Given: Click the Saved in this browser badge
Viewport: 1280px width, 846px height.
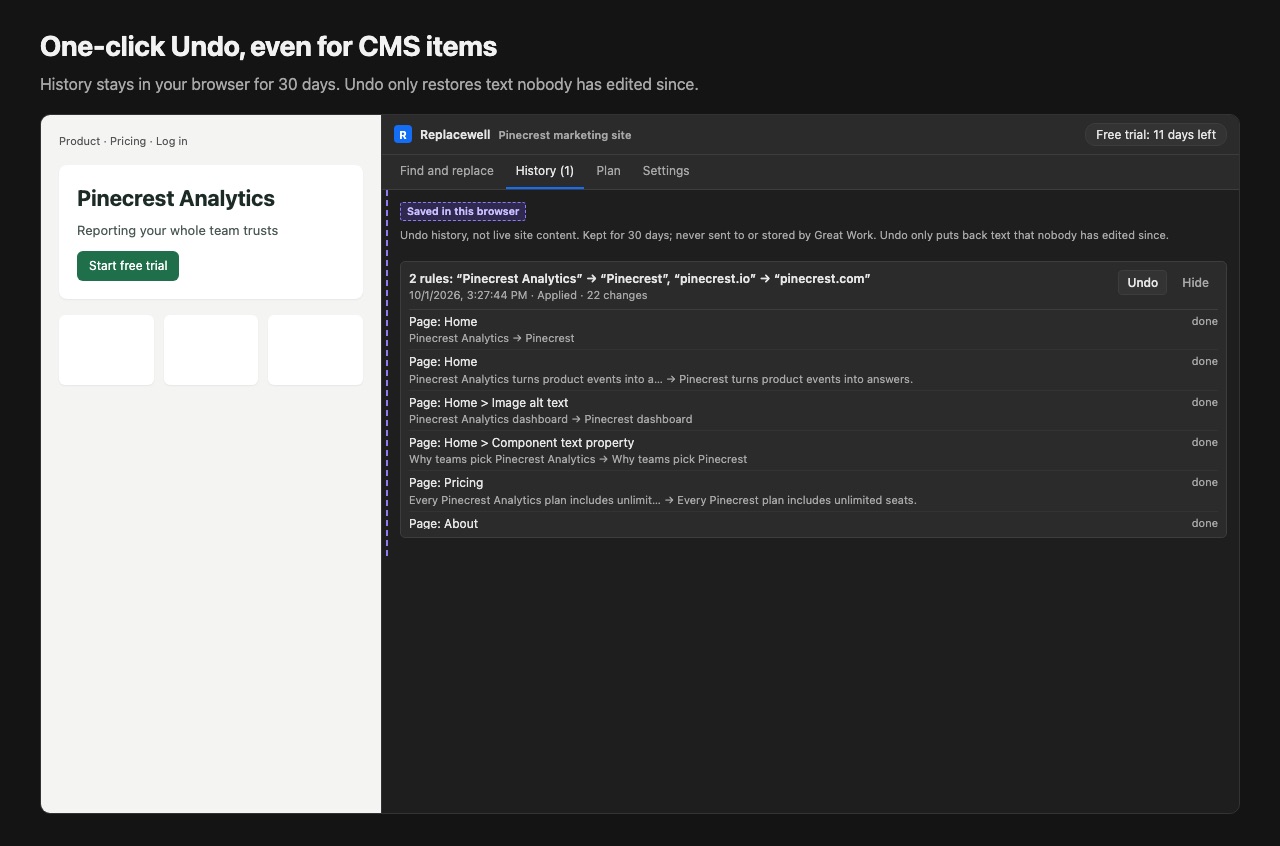Looking at the screenshot, I should coord(463,212).
